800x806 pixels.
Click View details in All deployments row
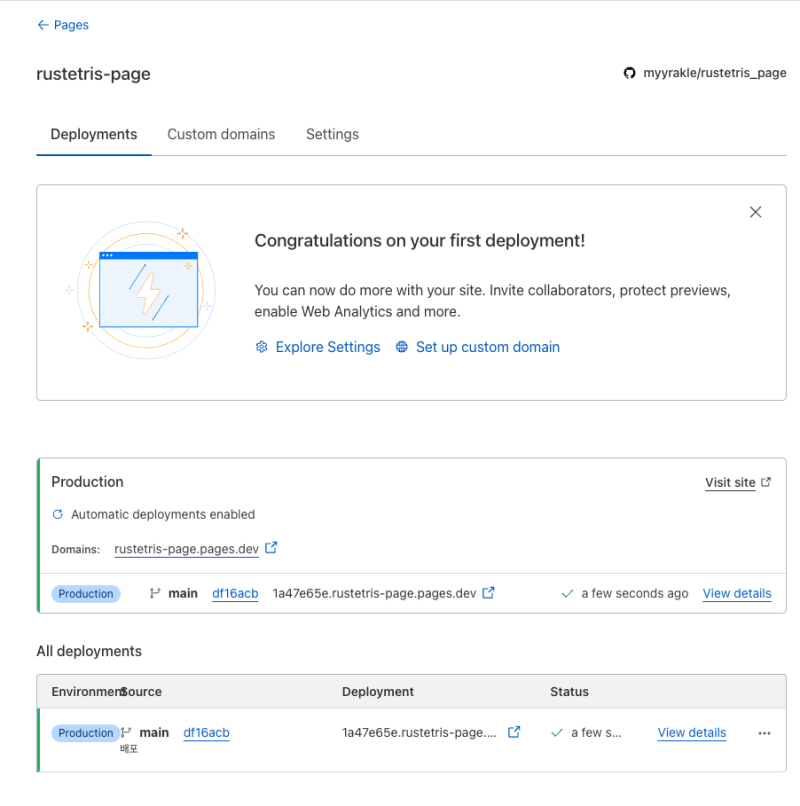click(691, 732)
